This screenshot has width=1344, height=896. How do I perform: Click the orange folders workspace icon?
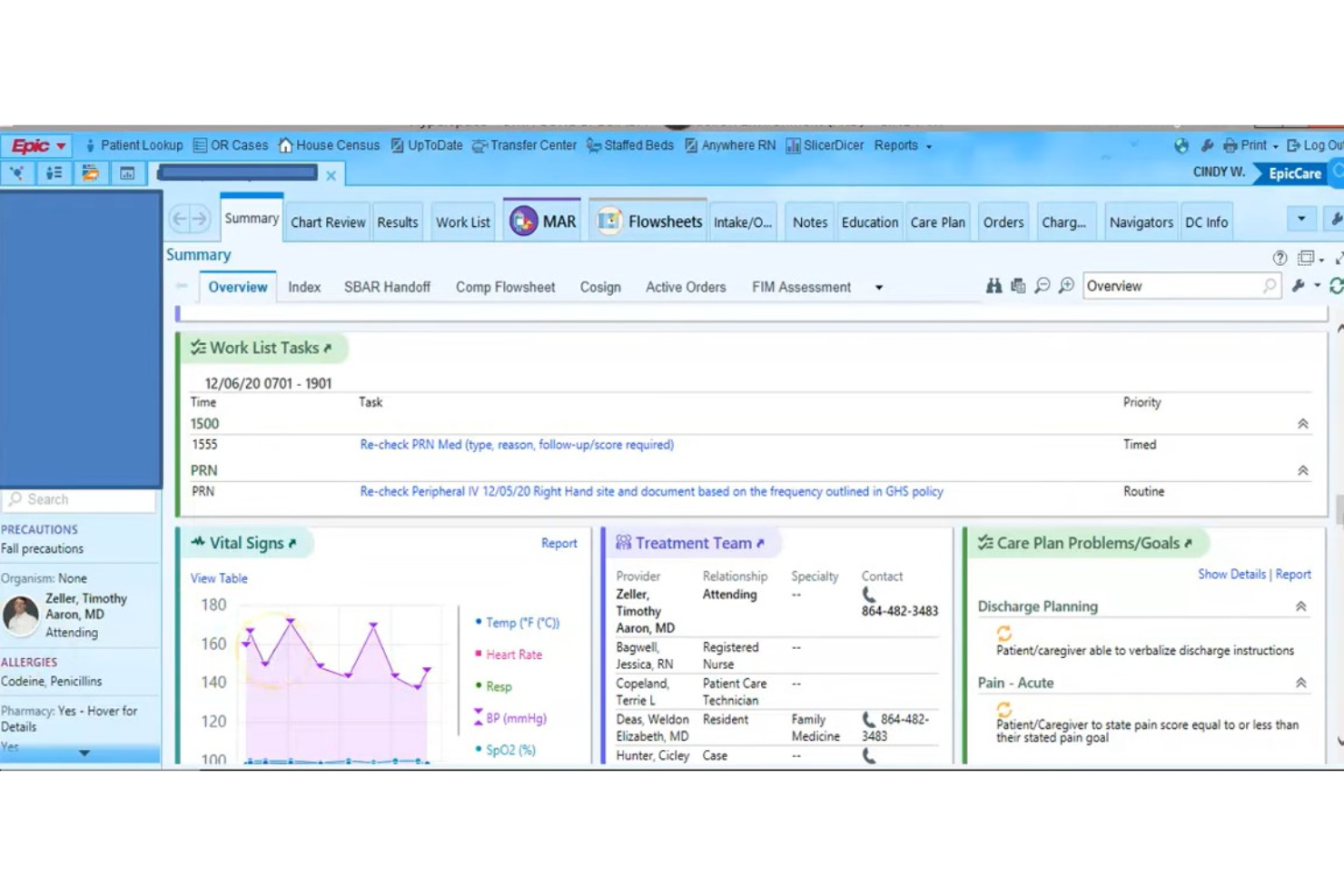point(90,172)
